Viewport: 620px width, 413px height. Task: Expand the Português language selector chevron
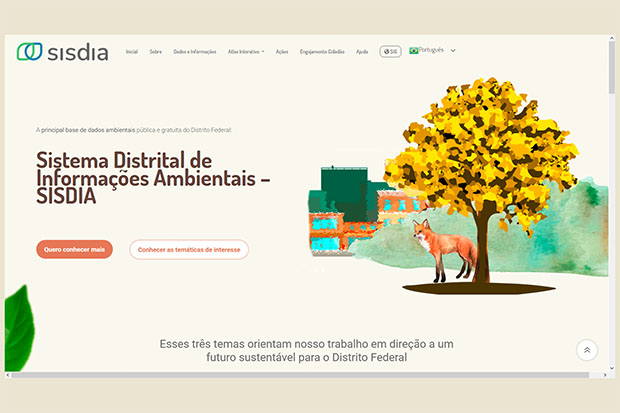[x=453, y=51]
